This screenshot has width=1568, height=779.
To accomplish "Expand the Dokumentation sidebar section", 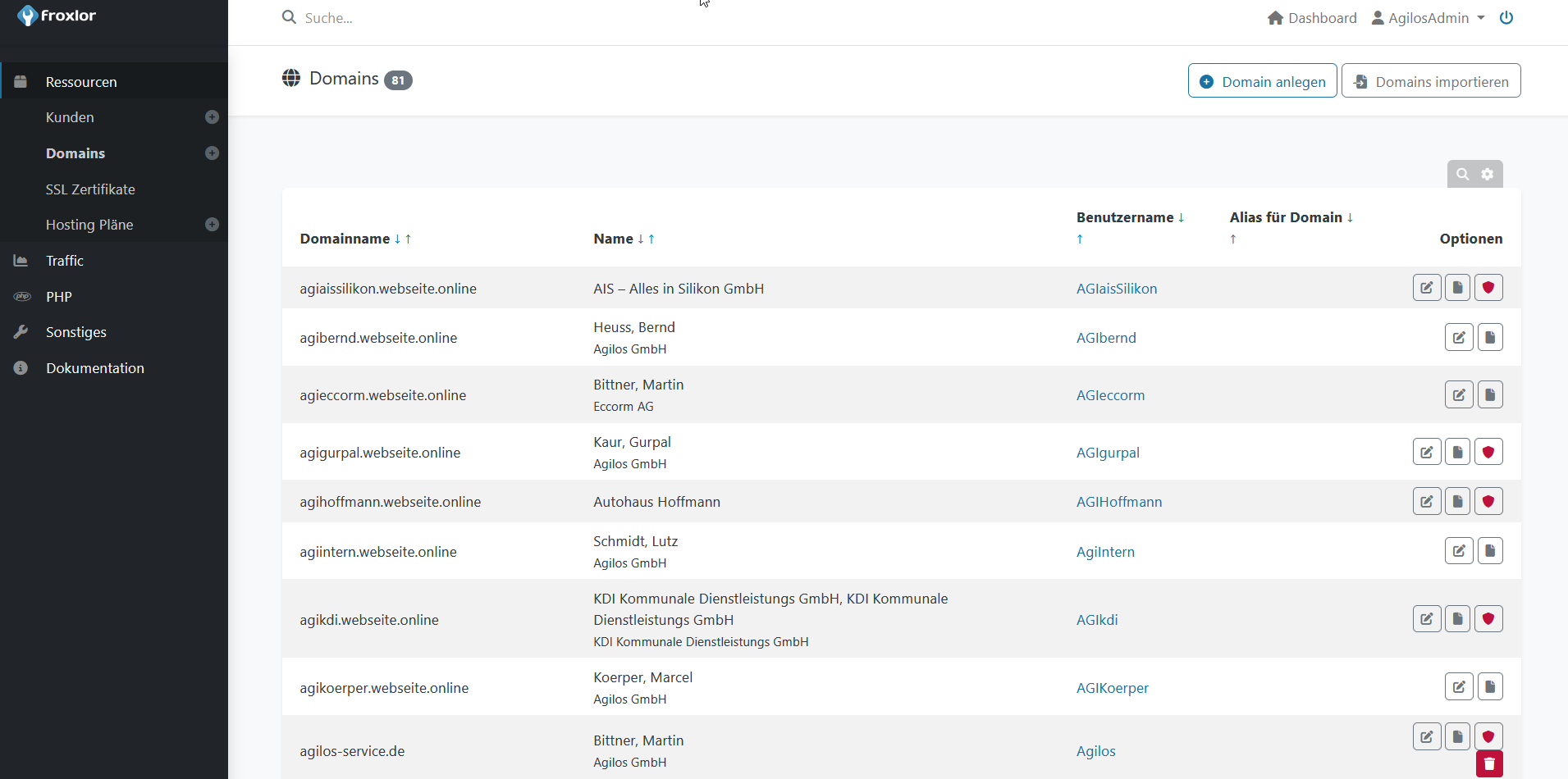I will point(114,368).
